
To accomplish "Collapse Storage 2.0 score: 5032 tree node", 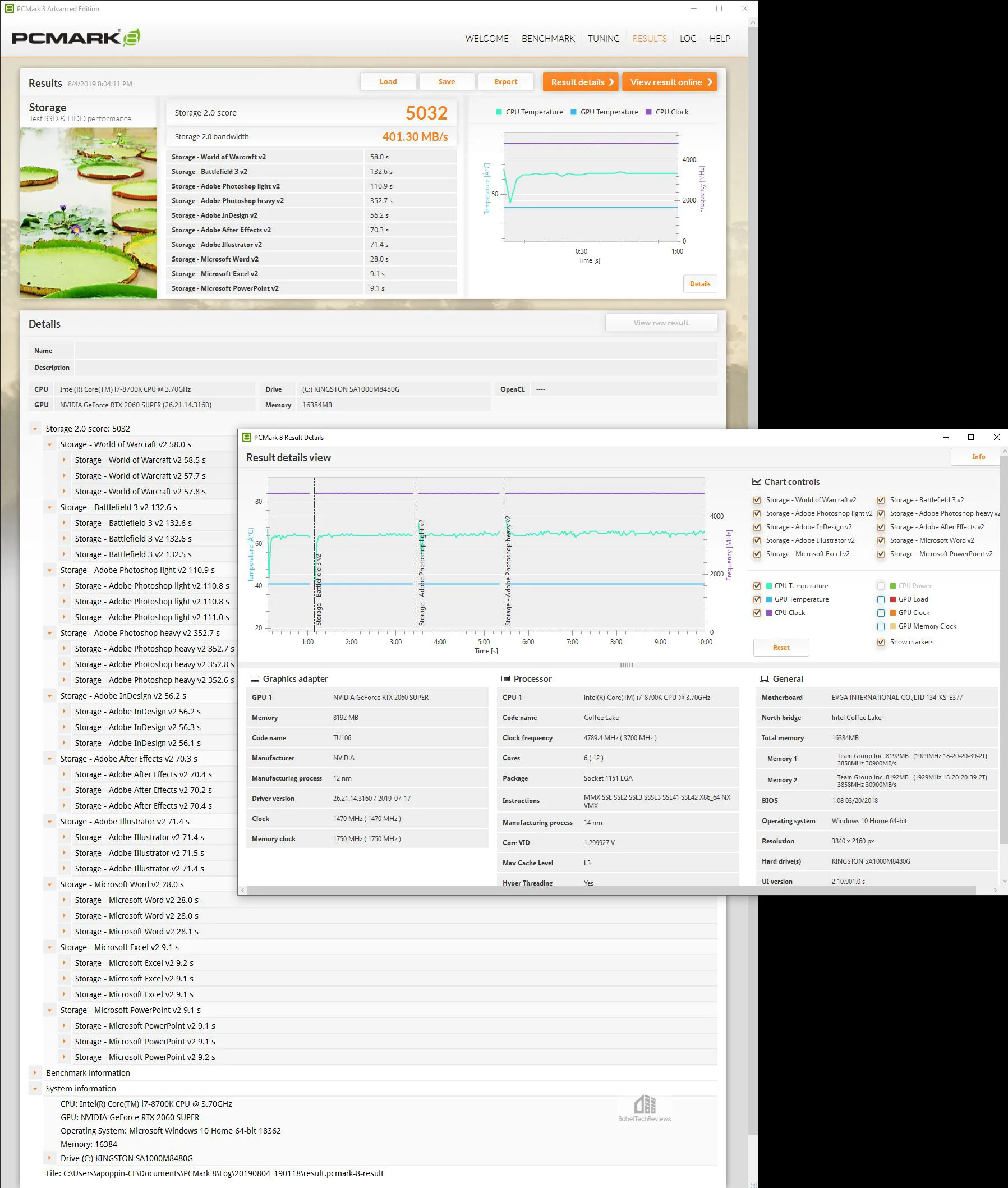I will [35, 429].
